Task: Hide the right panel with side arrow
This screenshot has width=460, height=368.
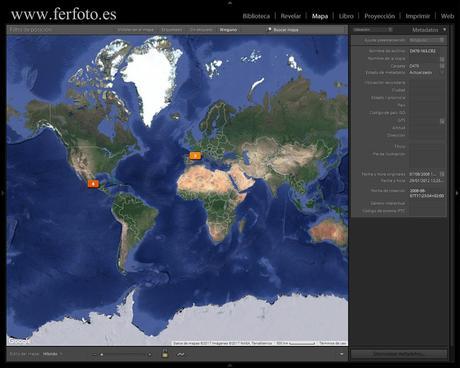Action: (x=457, y=193)
